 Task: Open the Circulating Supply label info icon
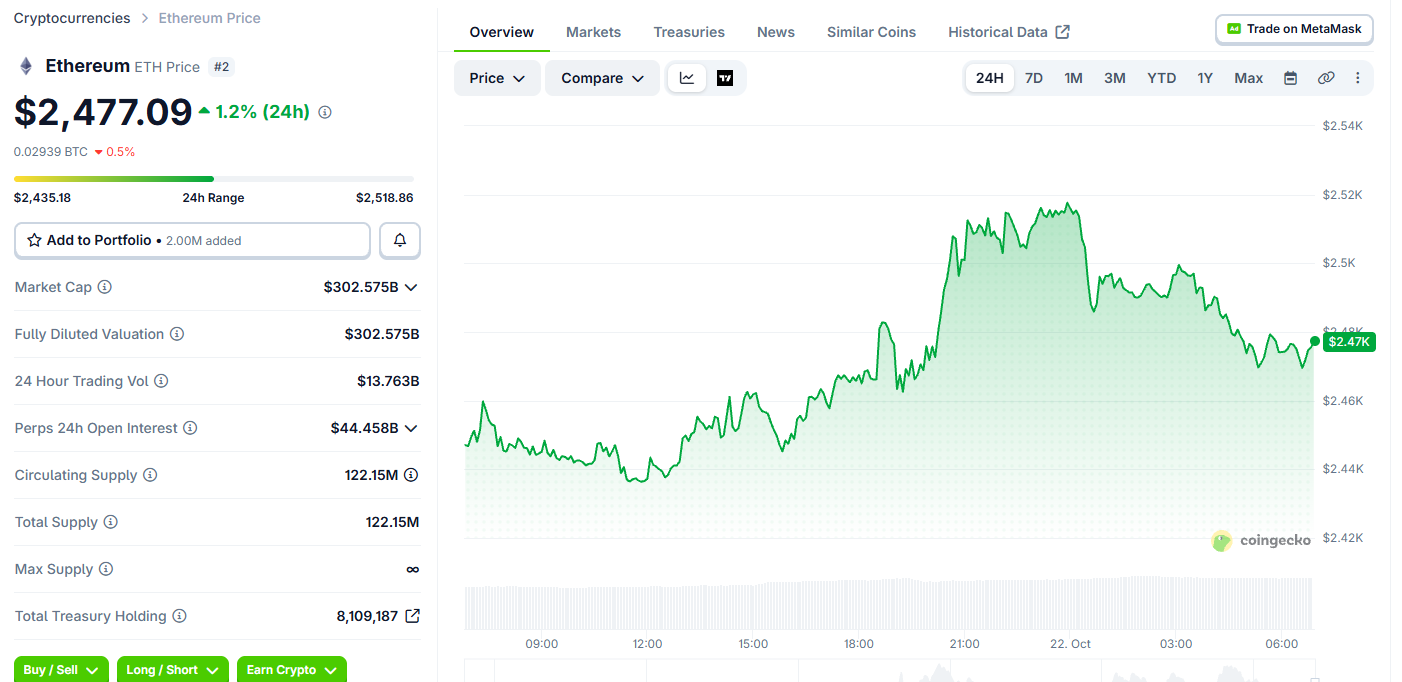[x=150, y=475]
